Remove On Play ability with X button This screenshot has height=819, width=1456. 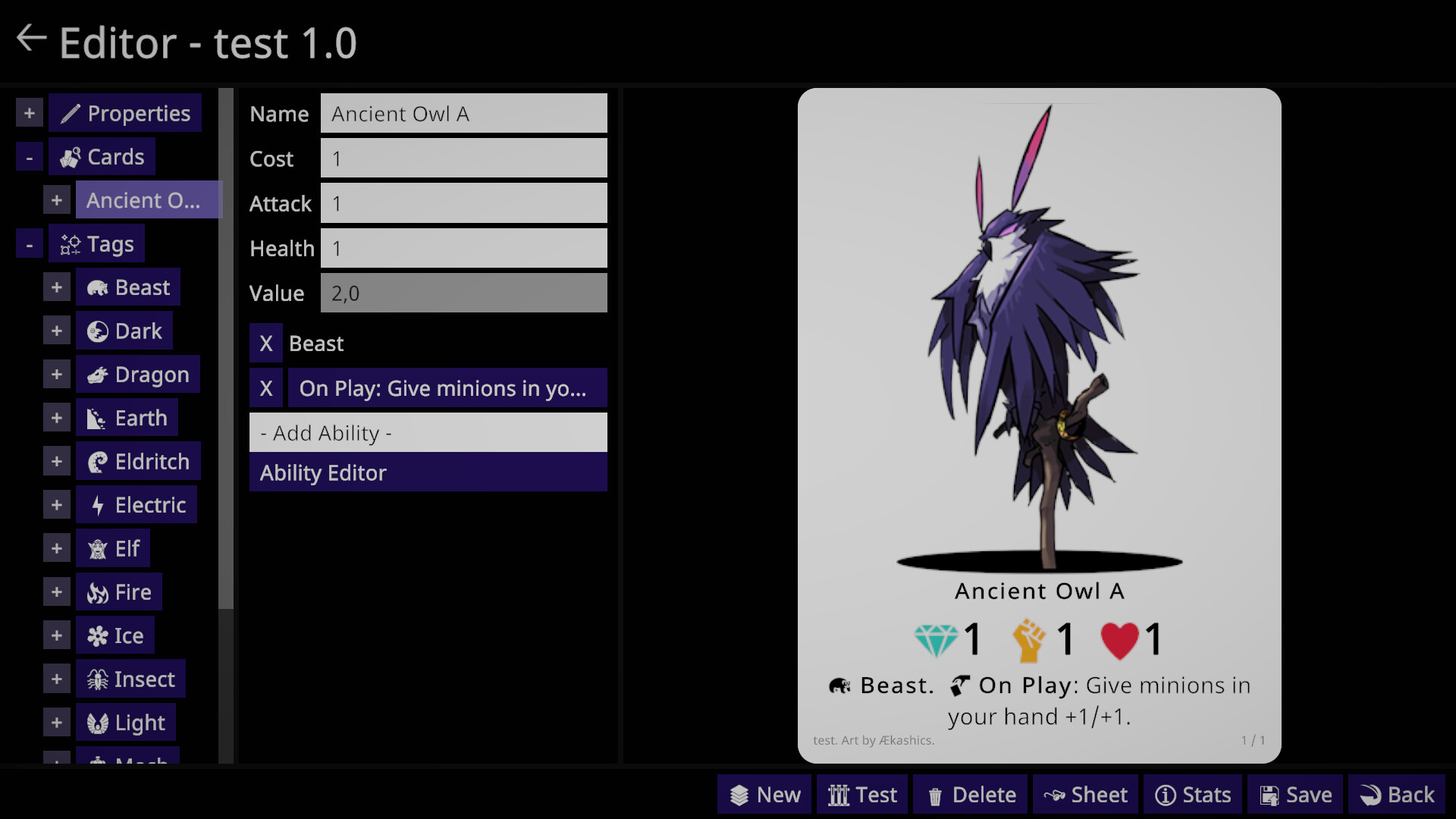tap(265, 388)
